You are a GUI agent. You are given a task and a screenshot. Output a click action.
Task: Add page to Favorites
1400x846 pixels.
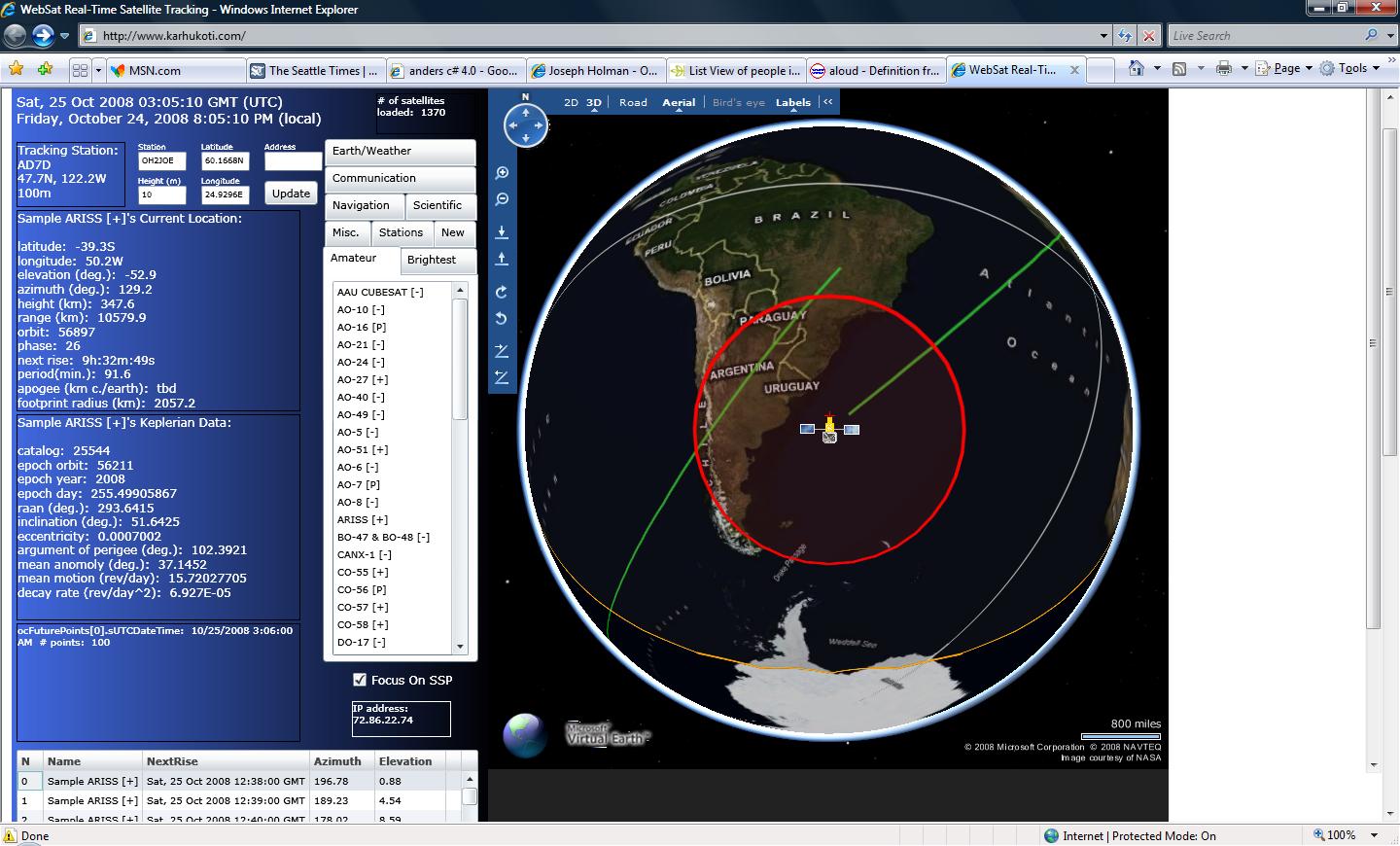coord(45,69)
